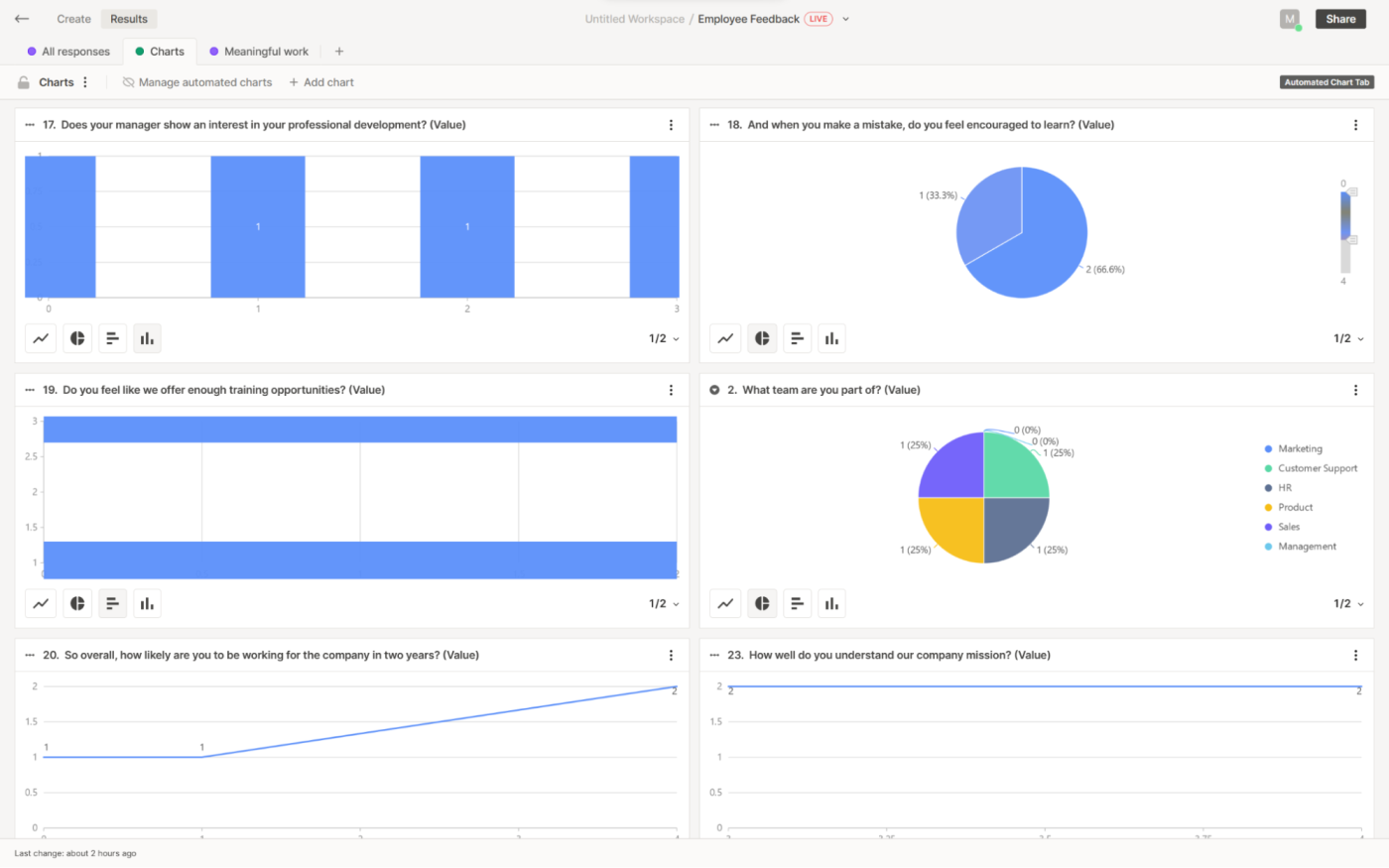This screenshot has height=868, width=1389.
Task: Switch question 17 chart to pie view
Action: pos(77,338)
